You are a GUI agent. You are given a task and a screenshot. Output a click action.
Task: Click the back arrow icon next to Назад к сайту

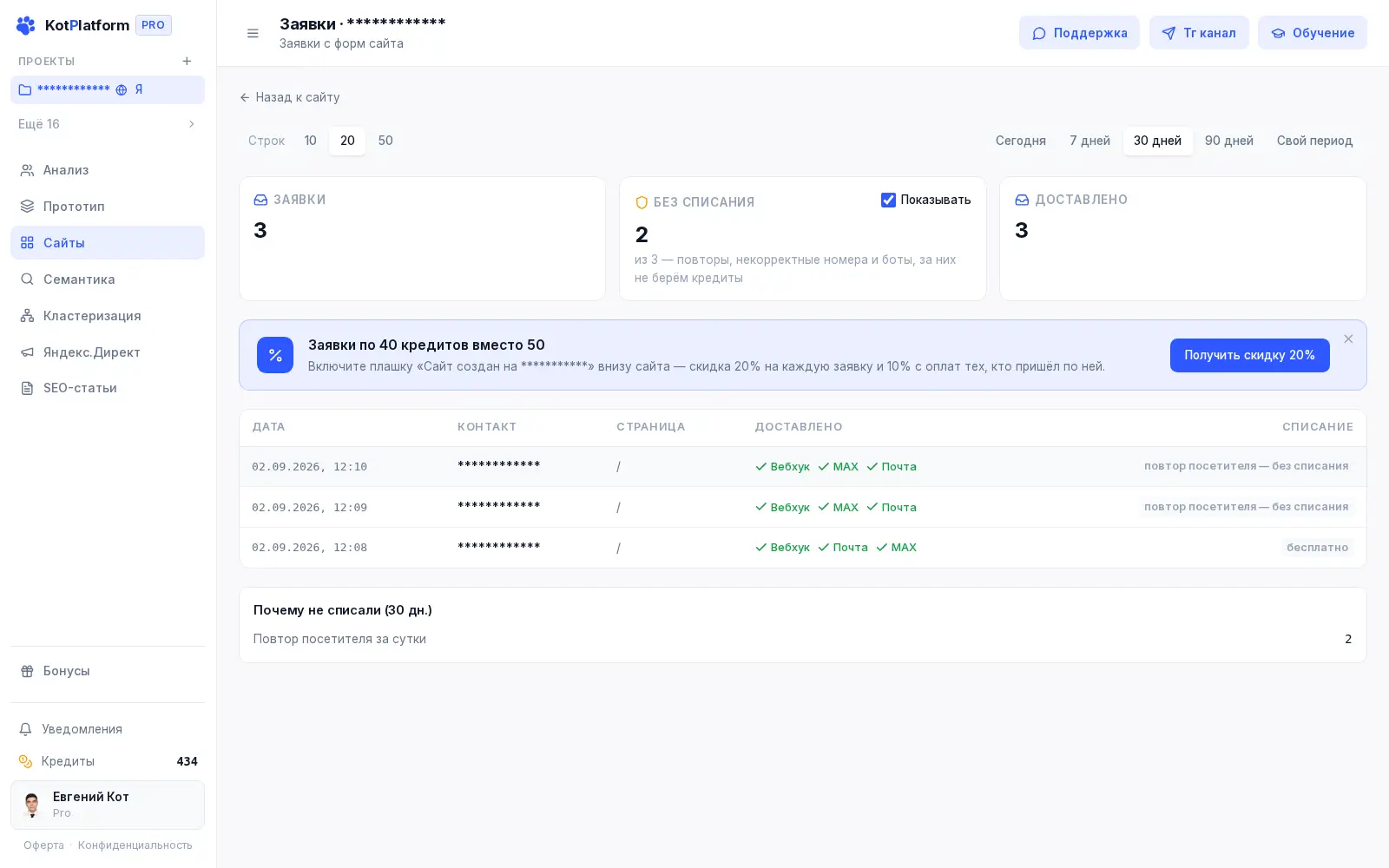245,97
